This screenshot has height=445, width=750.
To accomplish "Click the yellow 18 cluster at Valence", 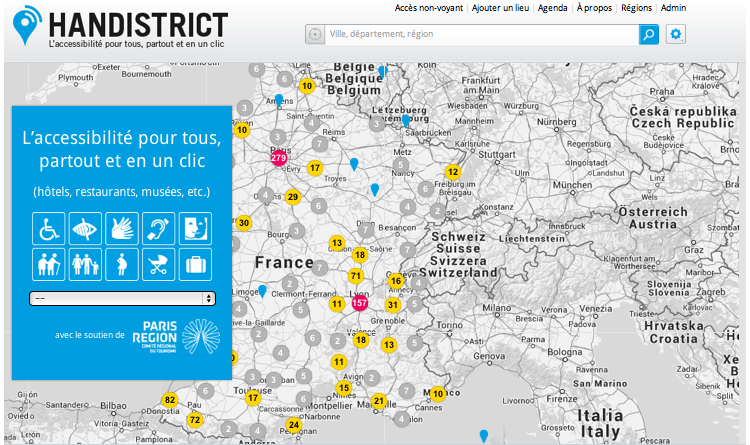I will [361, 340].
